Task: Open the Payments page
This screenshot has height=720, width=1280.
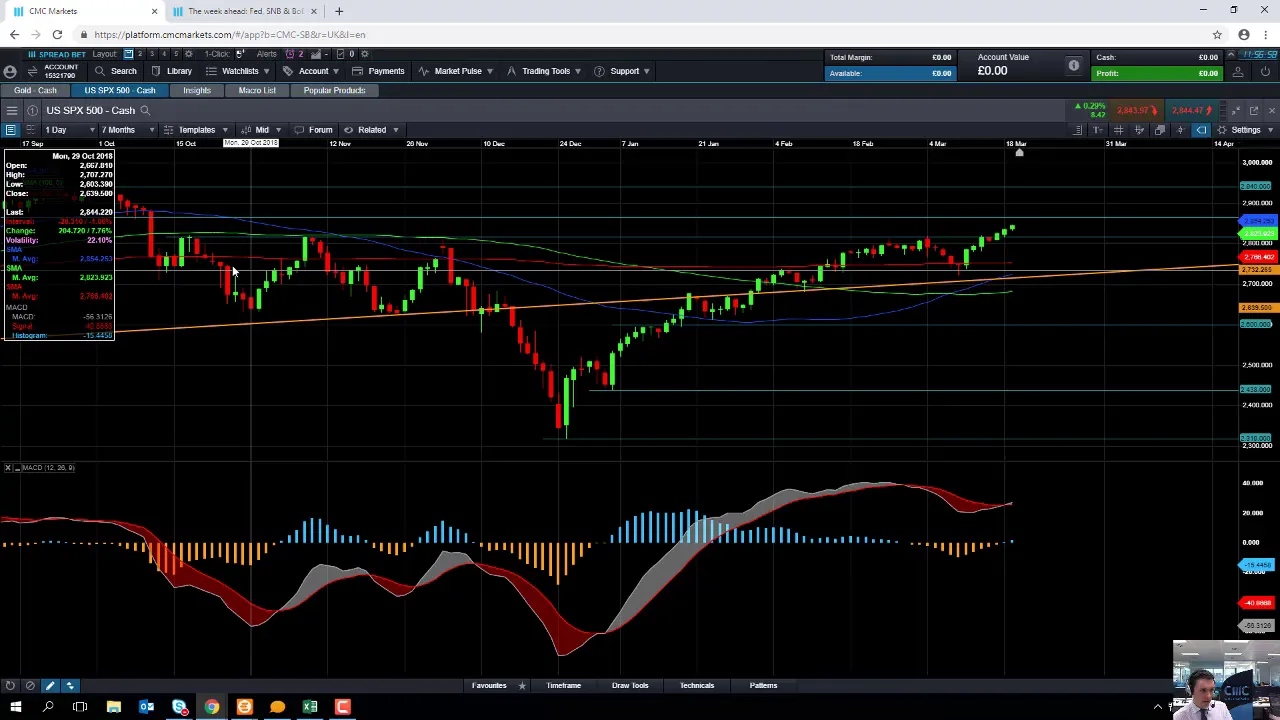Action: (x=378, y=71)
